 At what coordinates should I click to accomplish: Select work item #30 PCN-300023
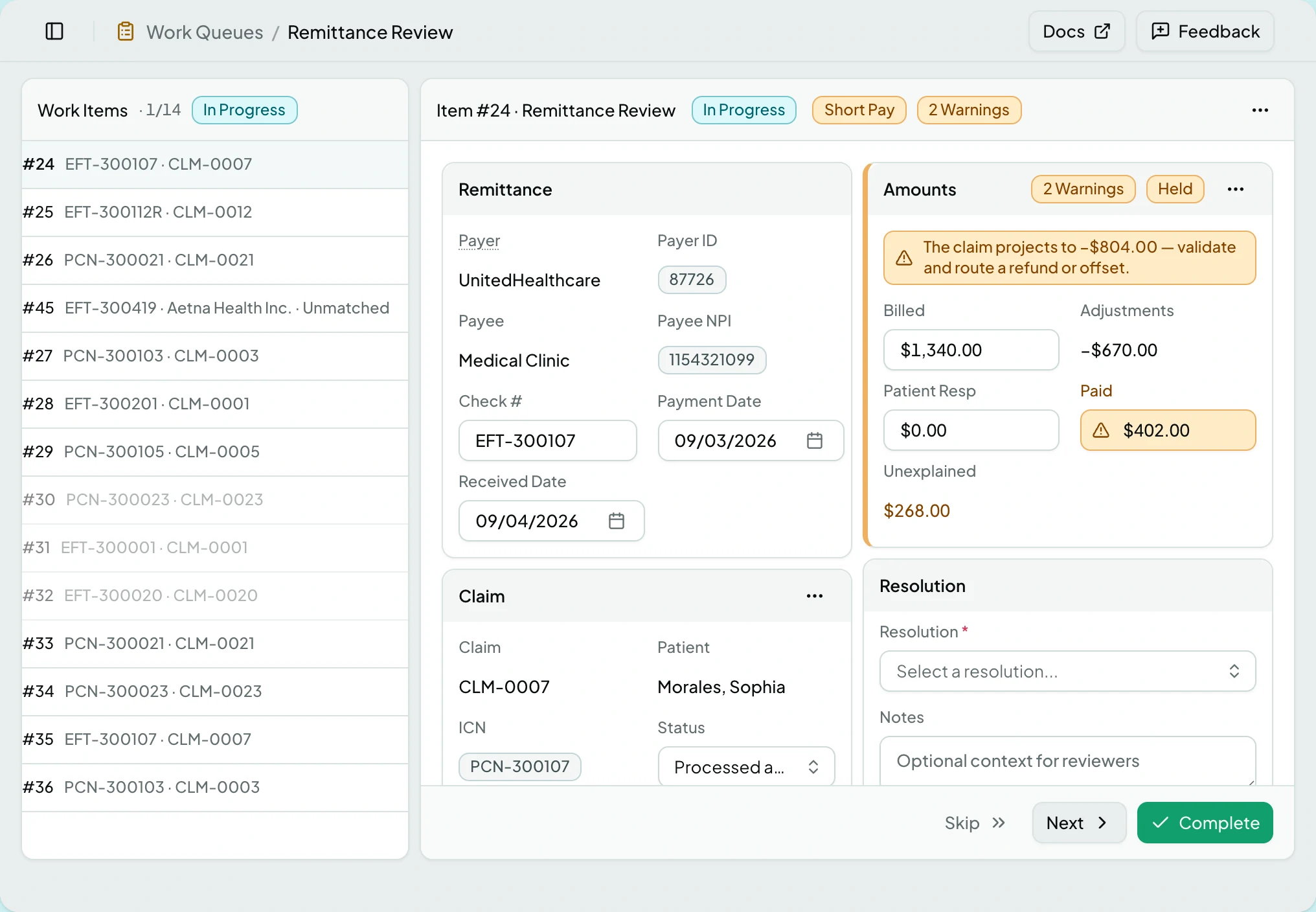click(215, 500)
